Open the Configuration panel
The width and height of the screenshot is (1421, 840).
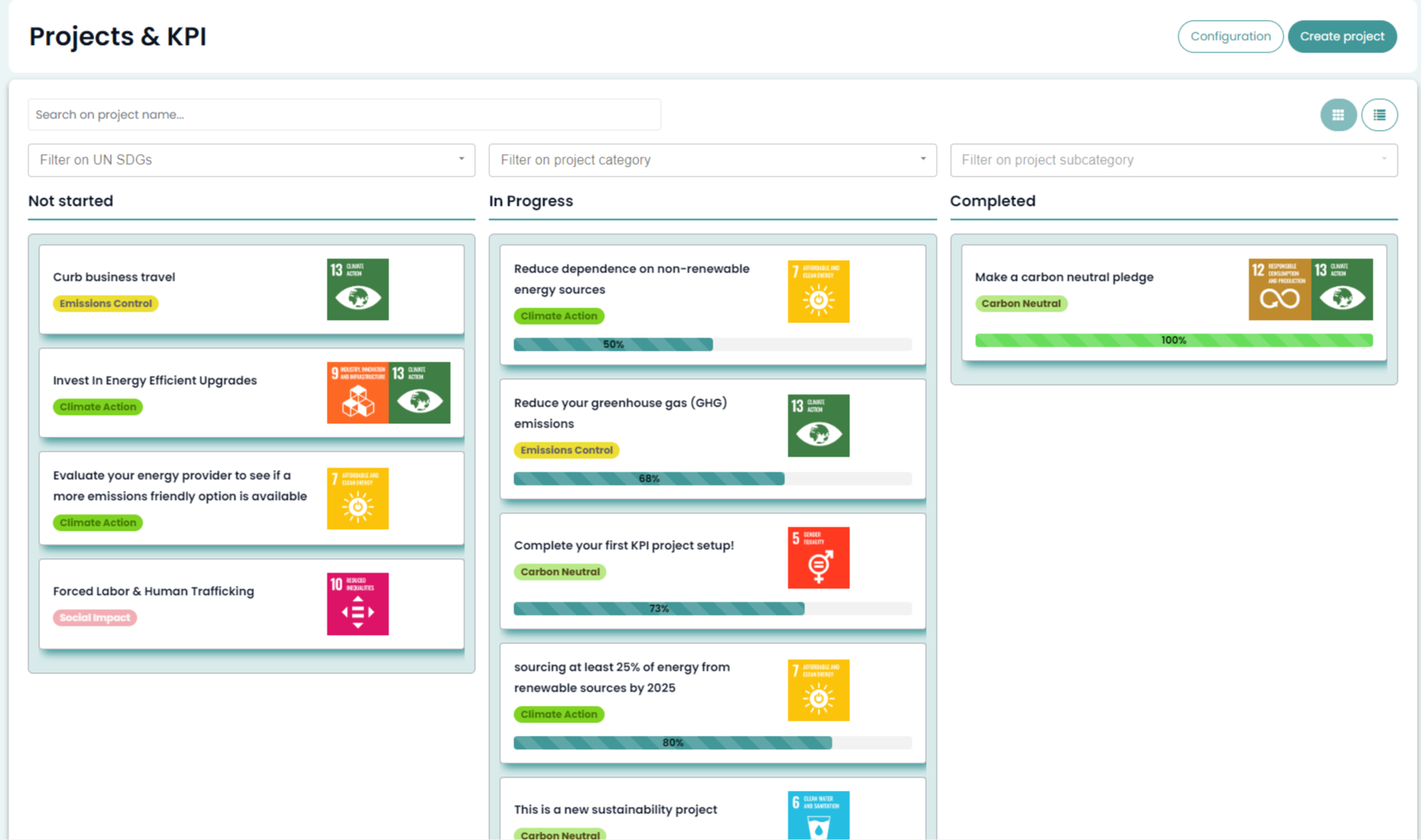tap(1230, 36)
